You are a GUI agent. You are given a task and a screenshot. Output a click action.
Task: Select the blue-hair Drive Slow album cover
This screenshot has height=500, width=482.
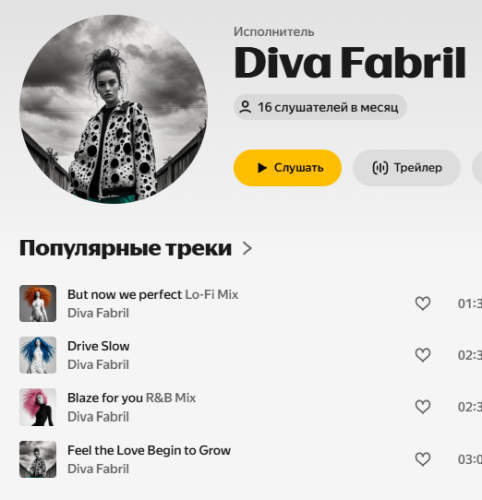[x=38, y=355]
